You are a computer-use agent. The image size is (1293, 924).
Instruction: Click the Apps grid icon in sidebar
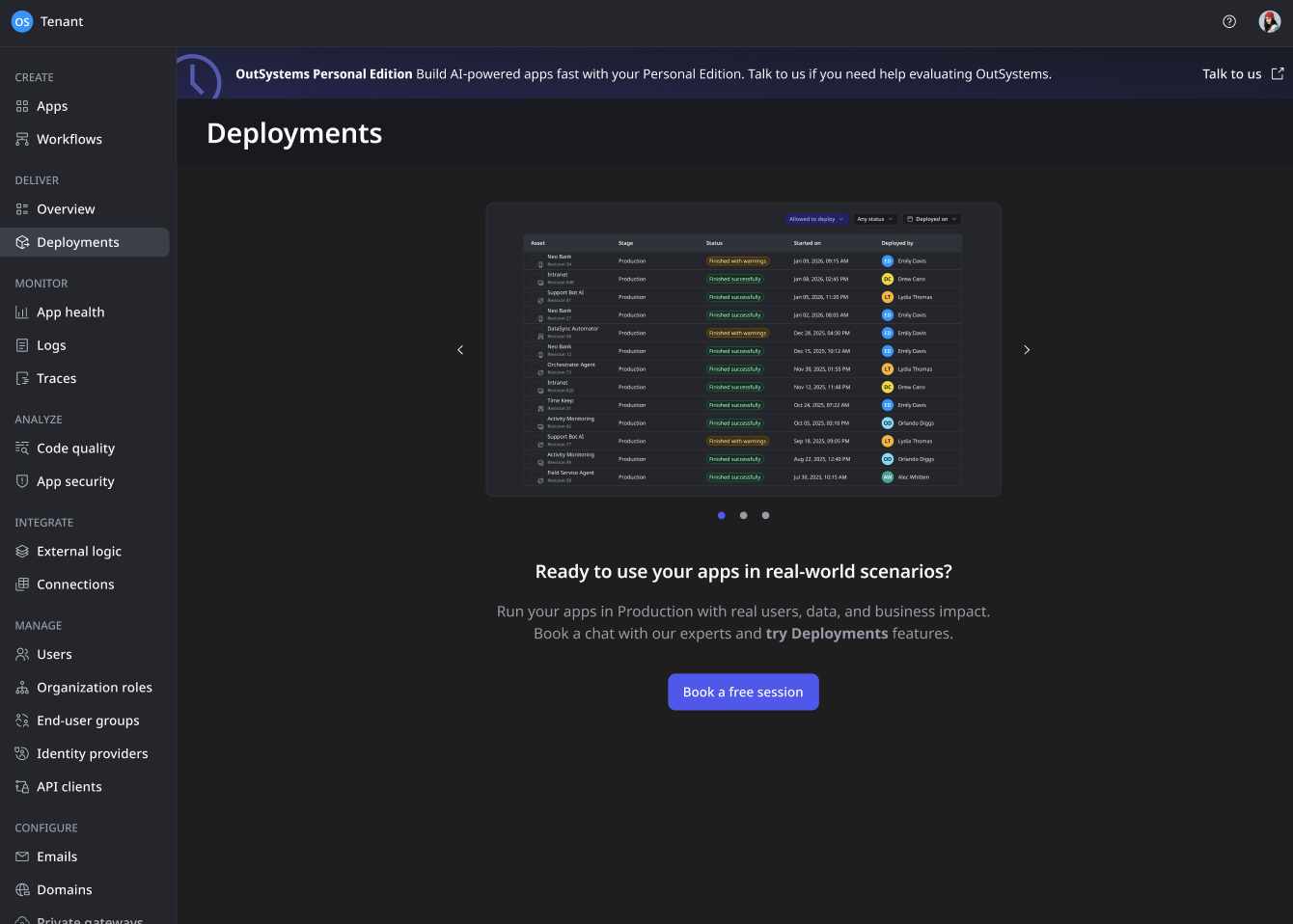tap(22, 106)
